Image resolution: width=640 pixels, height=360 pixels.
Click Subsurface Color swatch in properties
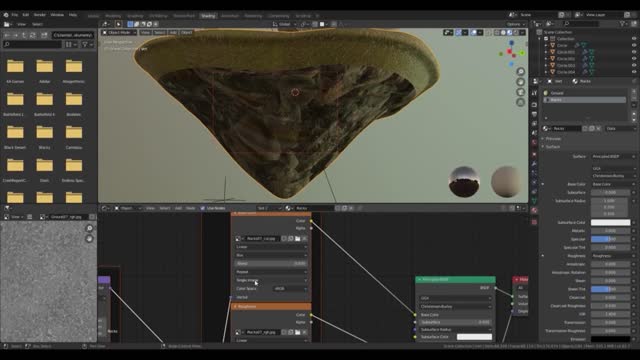tap(611, 222)
